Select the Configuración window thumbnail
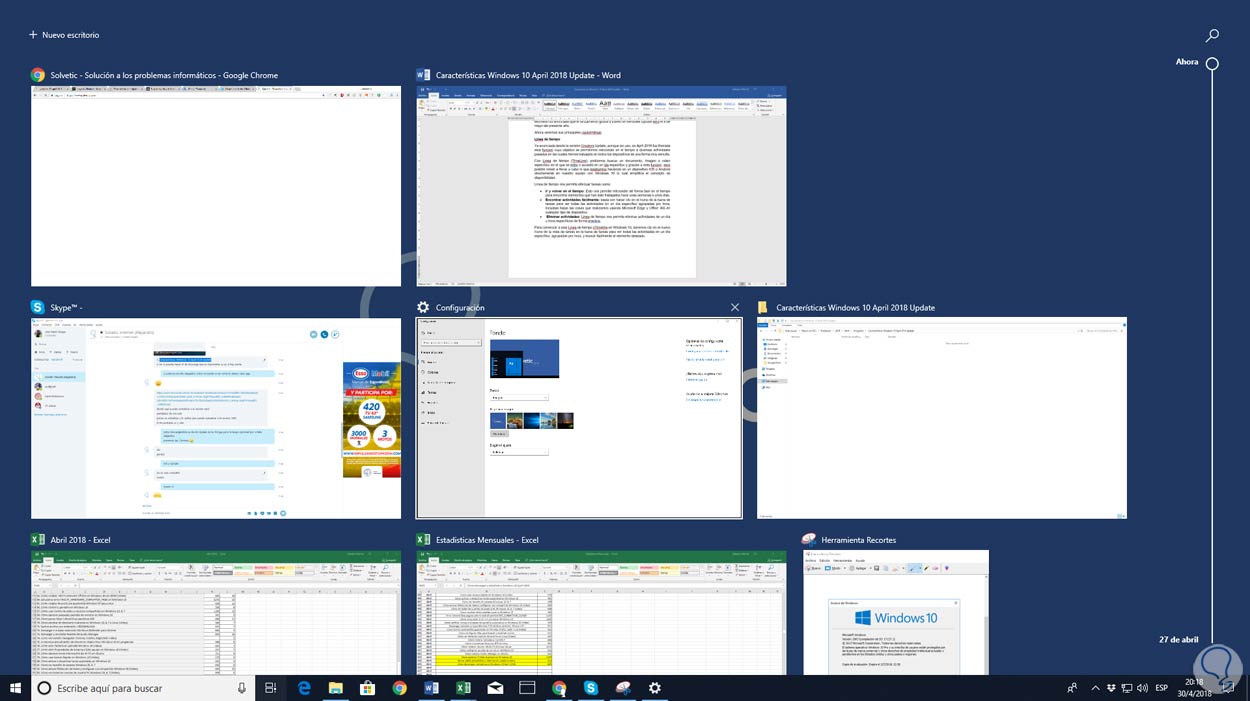The image size is (1250, 701). 579,418
